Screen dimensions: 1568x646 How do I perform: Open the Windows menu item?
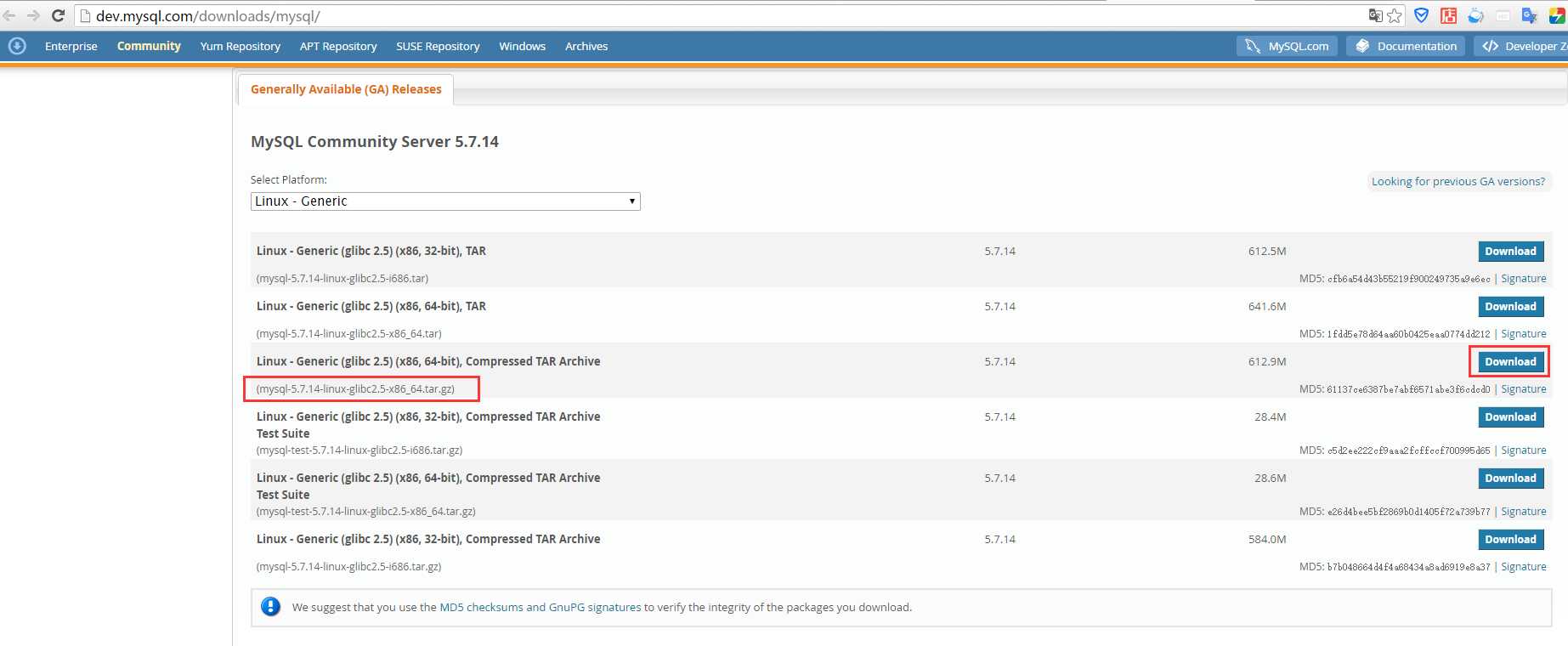[x=523, y=46]
